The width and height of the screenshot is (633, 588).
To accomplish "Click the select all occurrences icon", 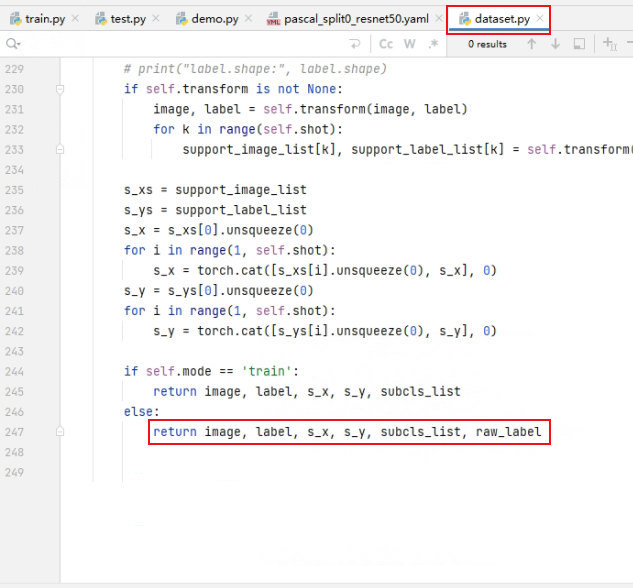I will (579, 44).
